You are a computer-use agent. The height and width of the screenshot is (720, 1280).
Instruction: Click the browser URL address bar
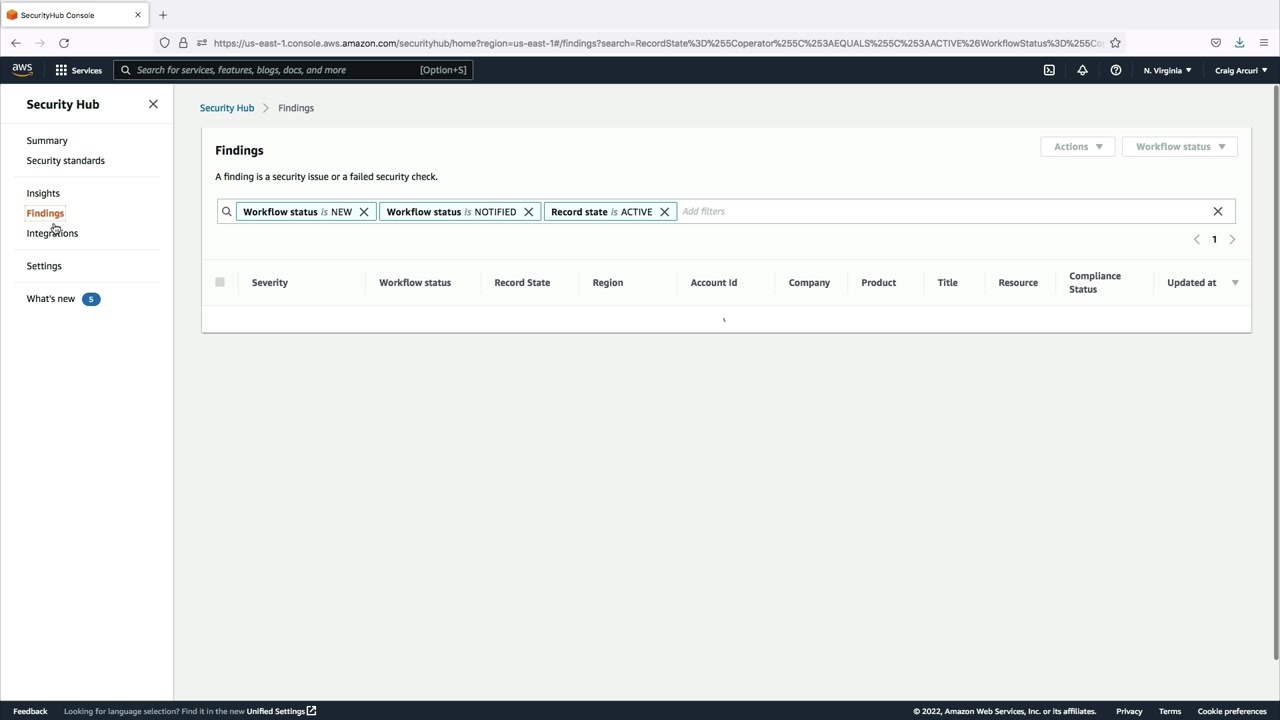click(657, 43)
